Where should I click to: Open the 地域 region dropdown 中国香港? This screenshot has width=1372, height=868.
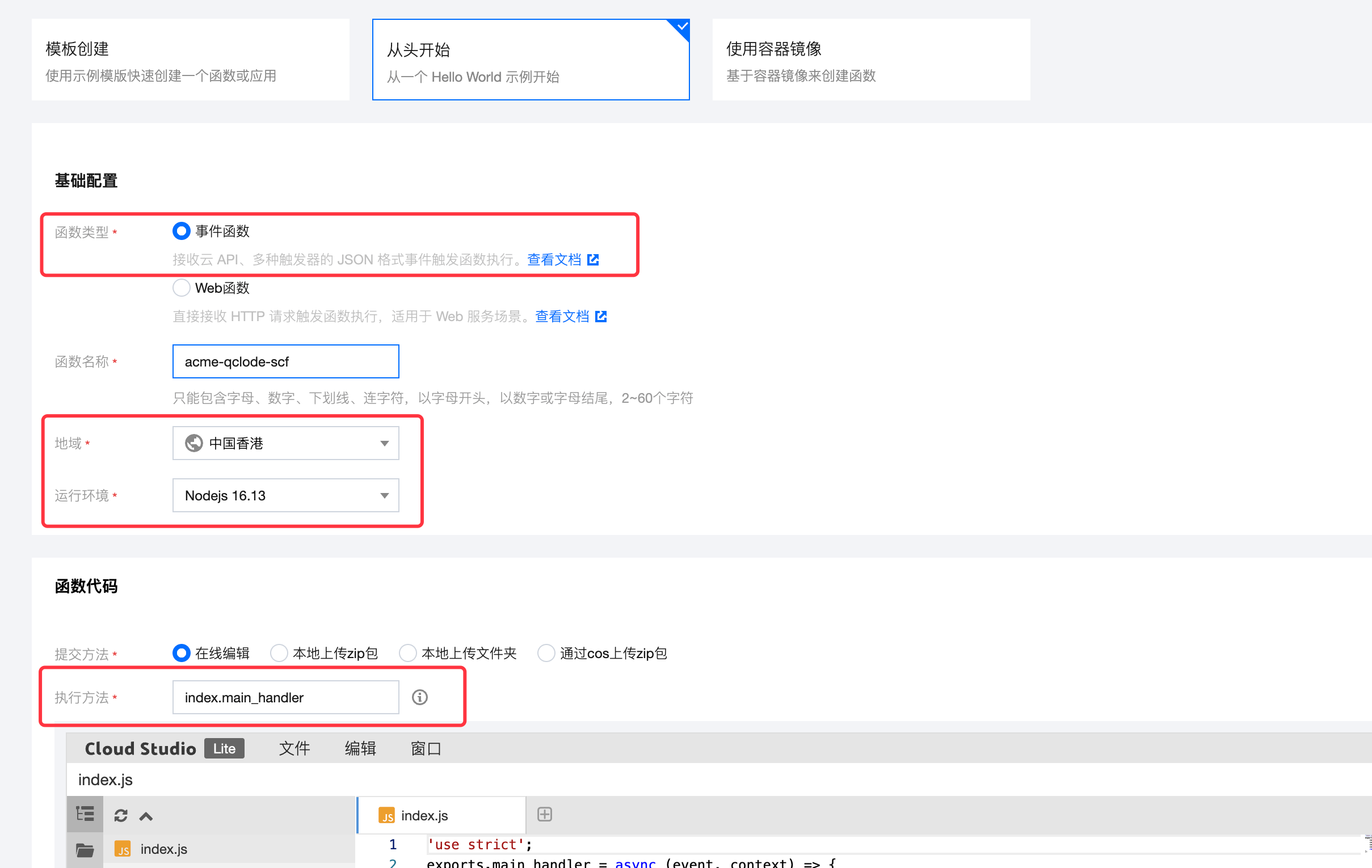(x=285, y=443)
